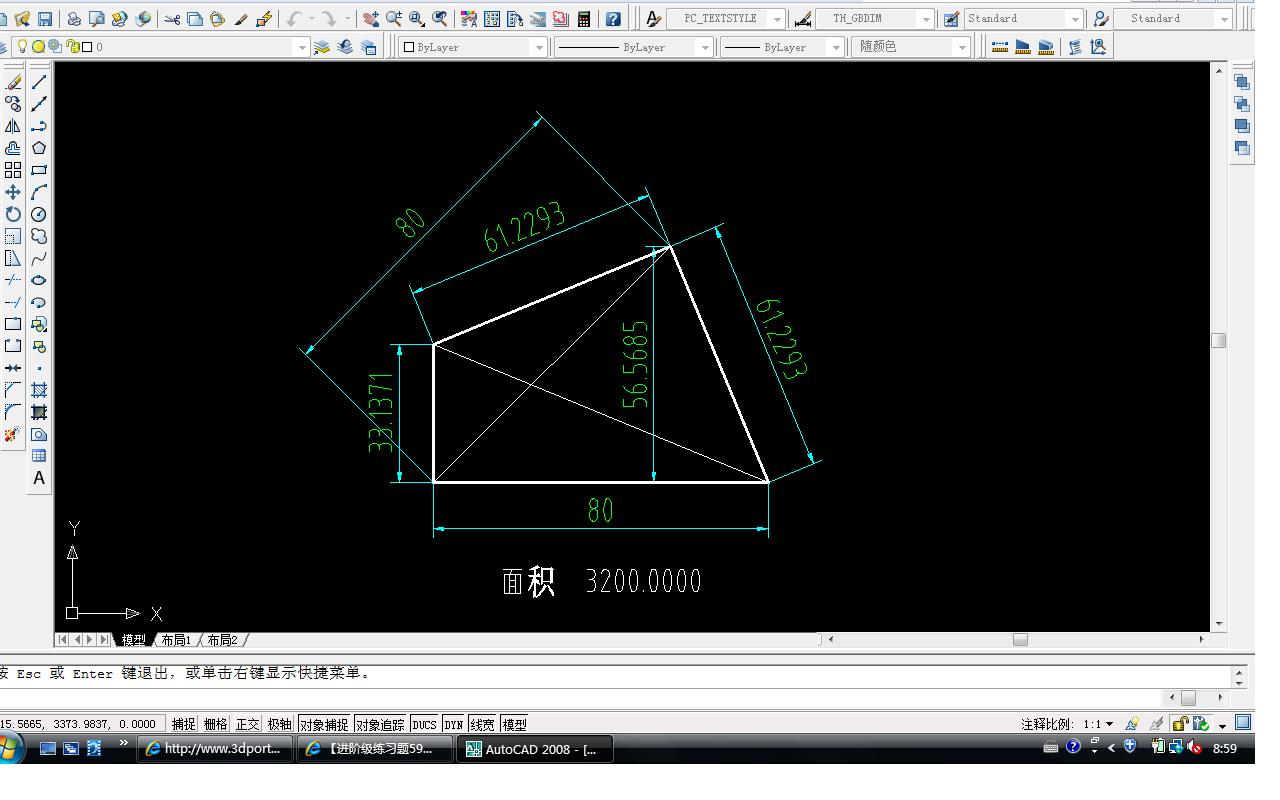The image size is (1280, 800).
Task: Open the ByLayer lineweight dropdown
Action: 836,47
